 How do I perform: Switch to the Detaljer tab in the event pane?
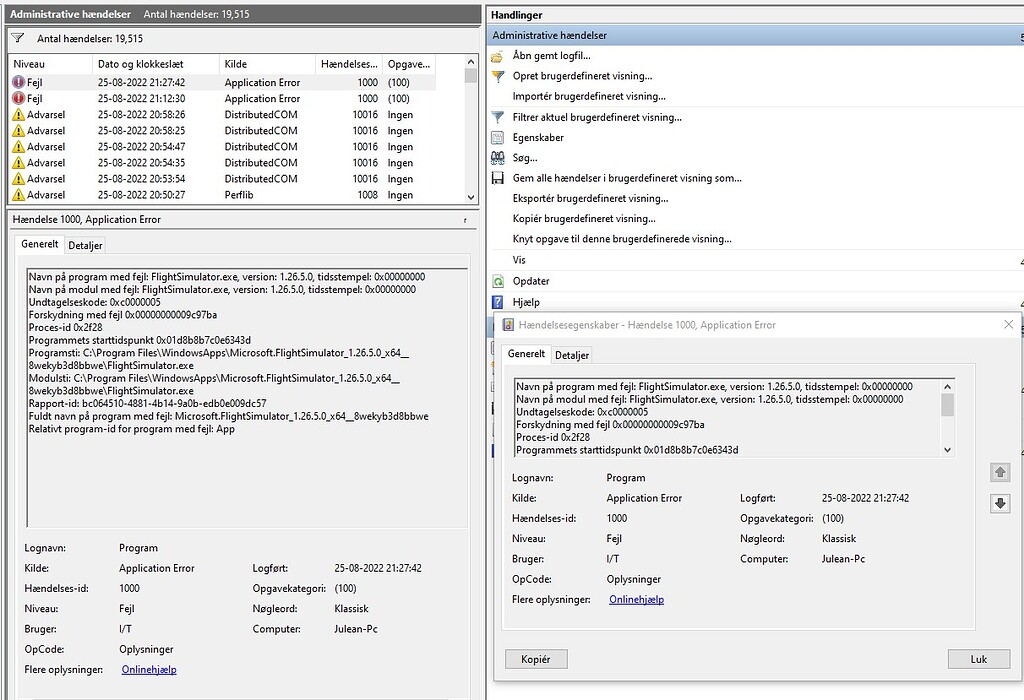coord(85,244)
